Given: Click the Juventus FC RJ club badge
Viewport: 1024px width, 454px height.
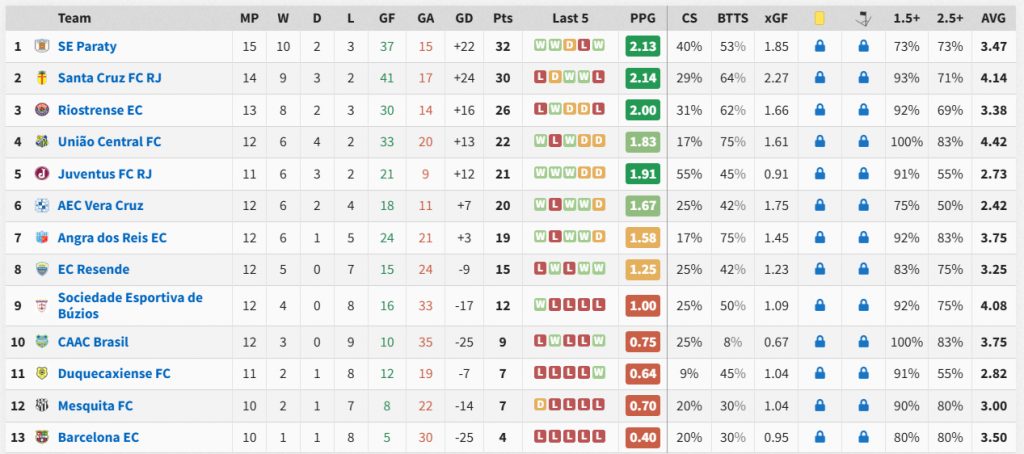Looking at the screenshot, I should 41,174.
